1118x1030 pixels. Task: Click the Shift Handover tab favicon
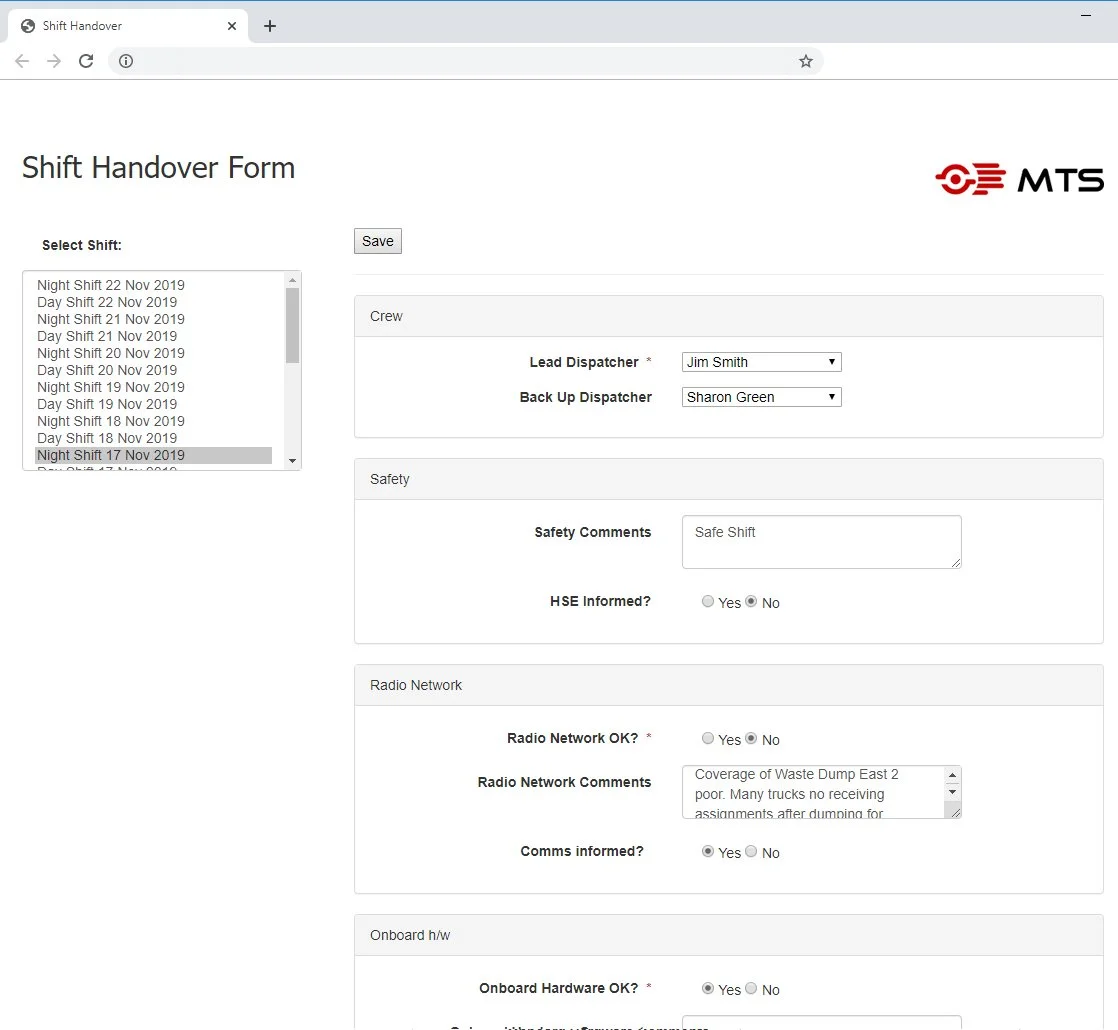point(27,26)
